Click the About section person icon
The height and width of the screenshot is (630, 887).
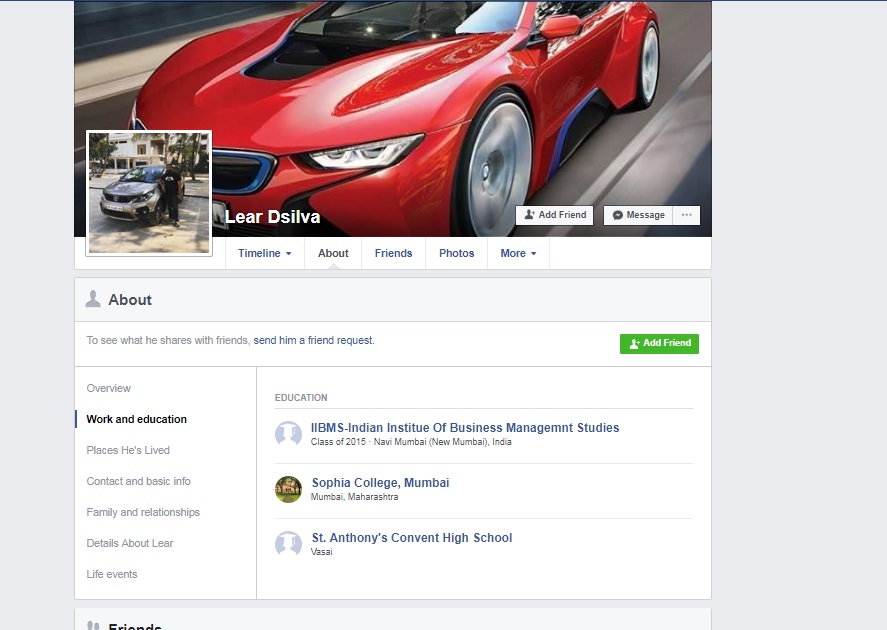93,299
